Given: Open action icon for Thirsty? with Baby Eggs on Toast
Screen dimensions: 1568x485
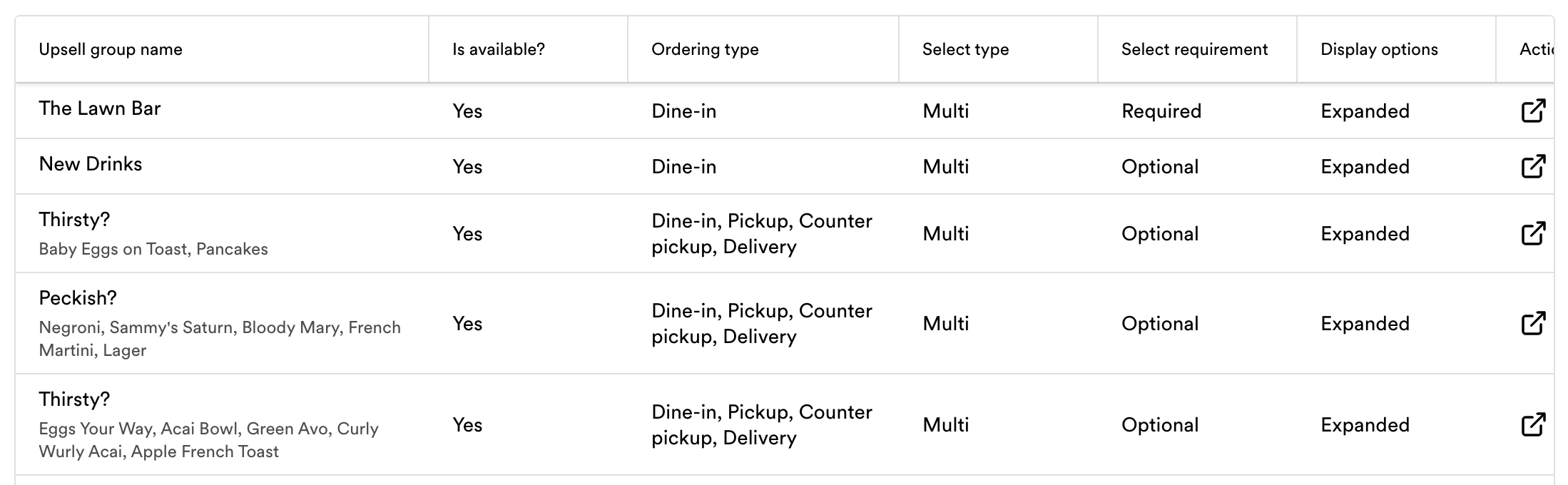Looking at the screenshot, I should pyautogui.click(x=1533, y=233).
